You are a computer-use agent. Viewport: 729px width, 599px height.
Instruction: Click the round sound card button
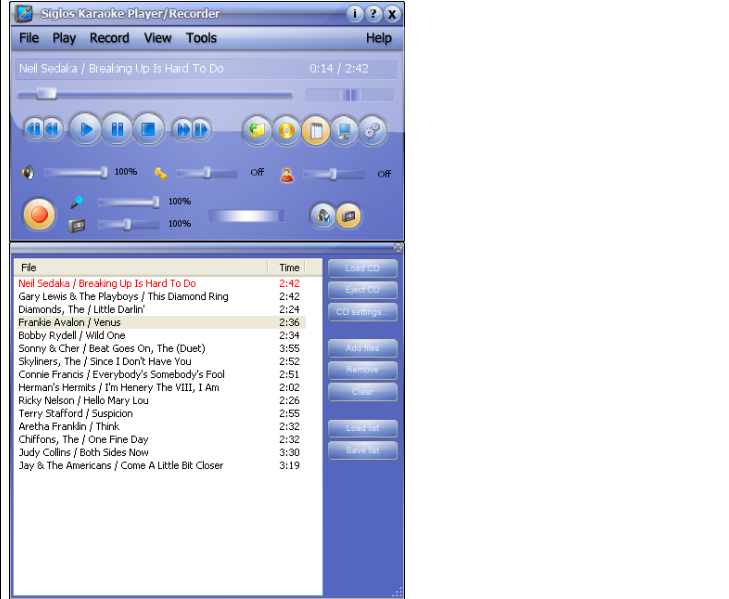(x=348, y=216)
